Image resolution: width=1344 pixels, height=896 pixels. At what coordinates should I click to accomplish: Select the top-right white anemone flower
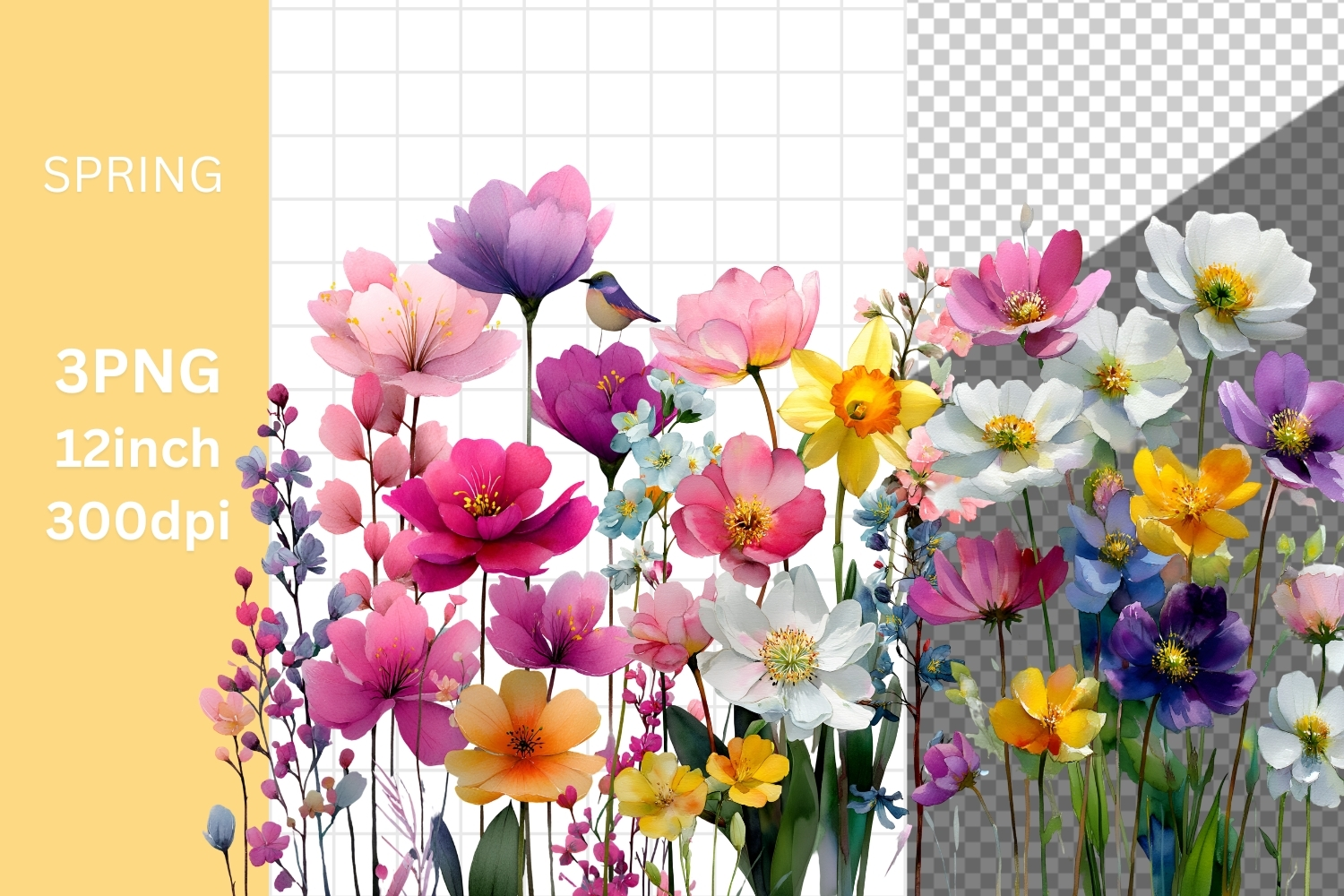(x=1223, y=282)
